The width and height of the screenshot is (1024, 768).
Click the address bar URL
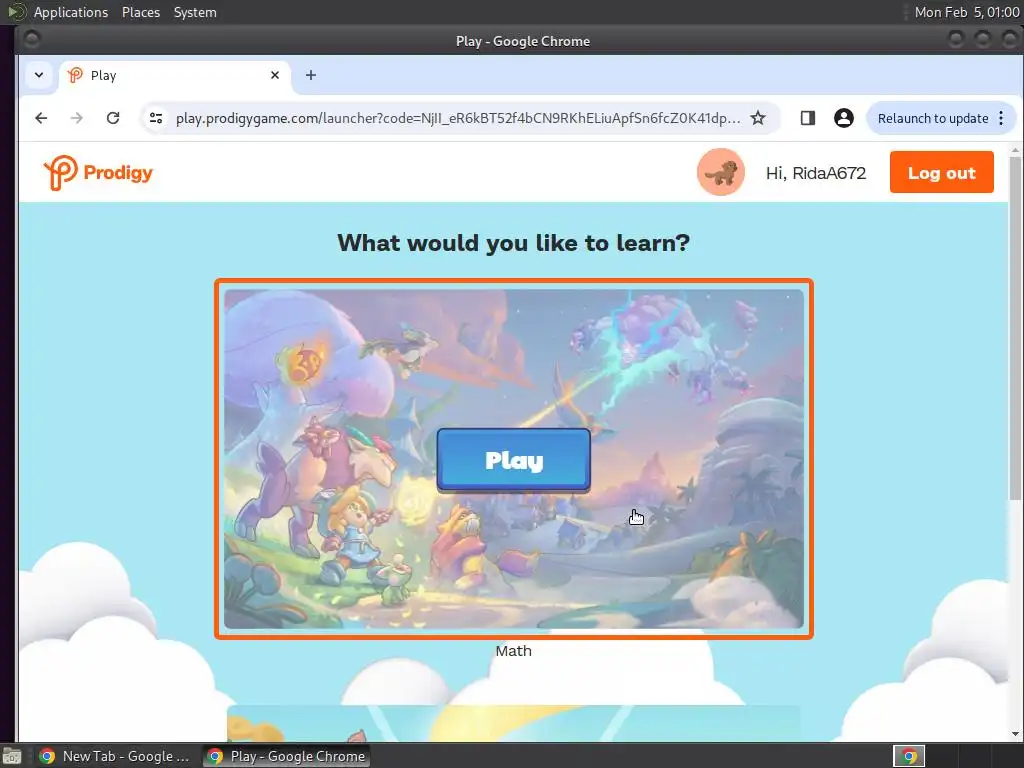(458, 118)
